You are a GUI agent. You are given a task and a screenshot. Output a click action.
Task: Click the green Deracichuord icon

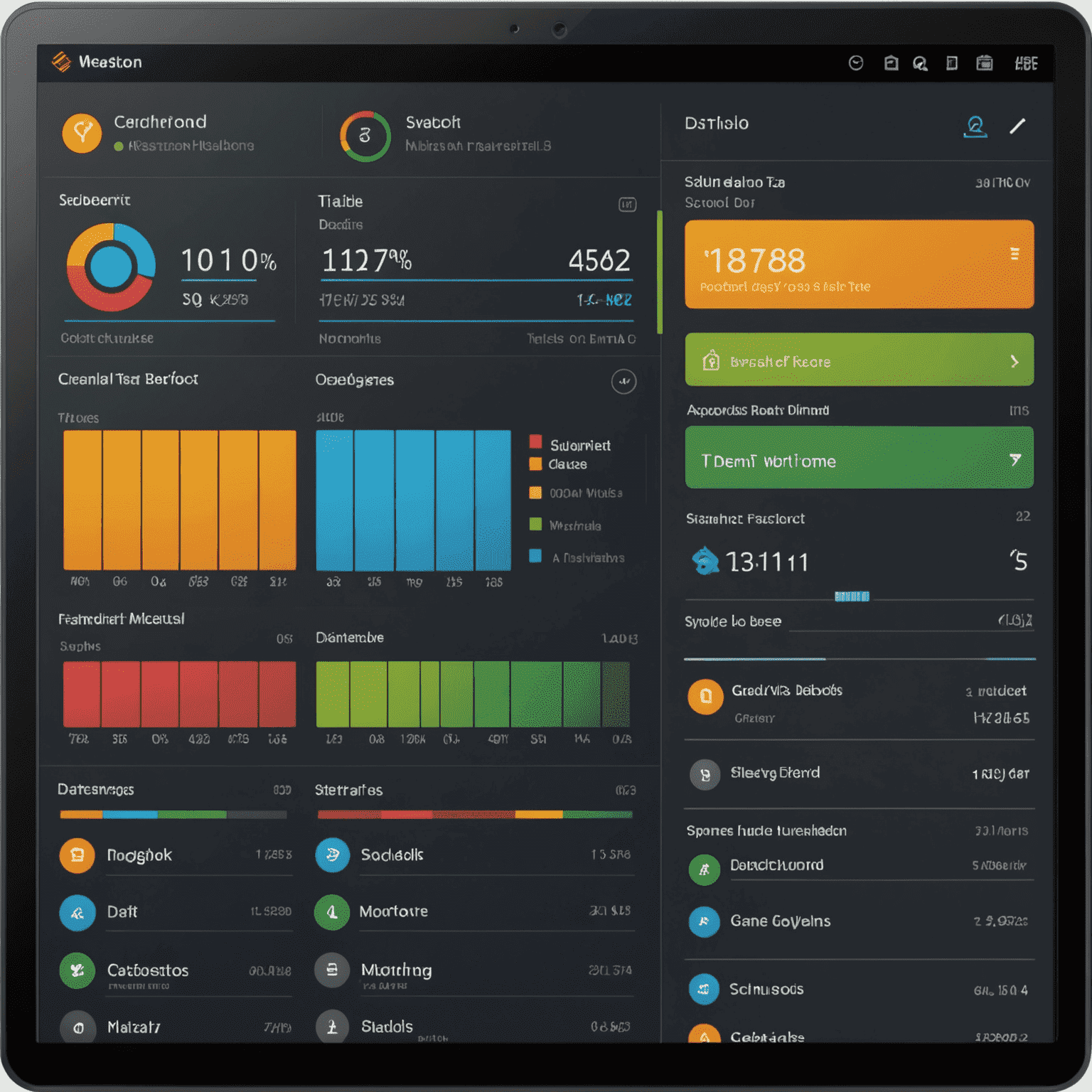[704, 869]
